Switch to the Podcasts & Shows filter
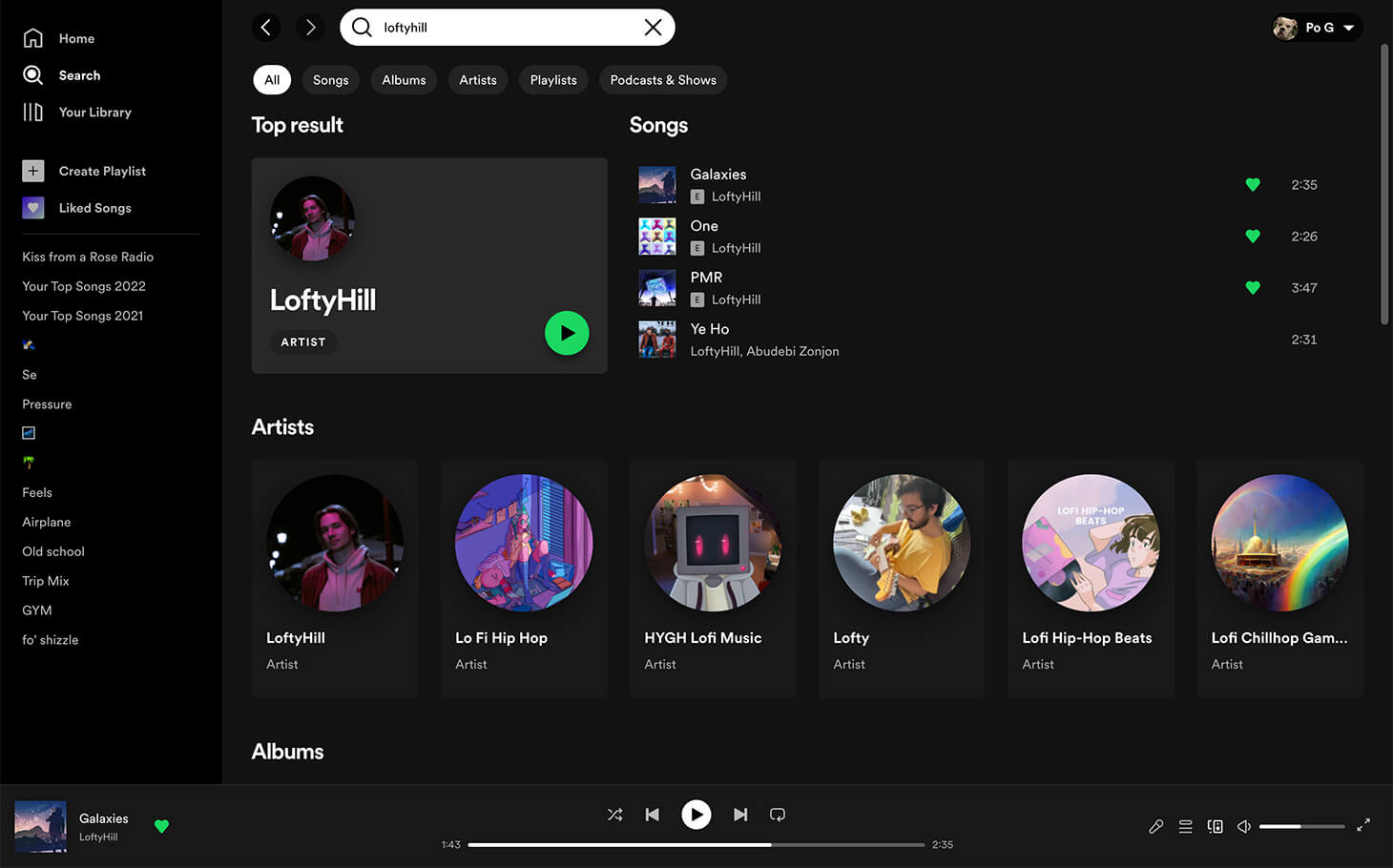This screenshot has width=1393, height=868. pos(662,80)
